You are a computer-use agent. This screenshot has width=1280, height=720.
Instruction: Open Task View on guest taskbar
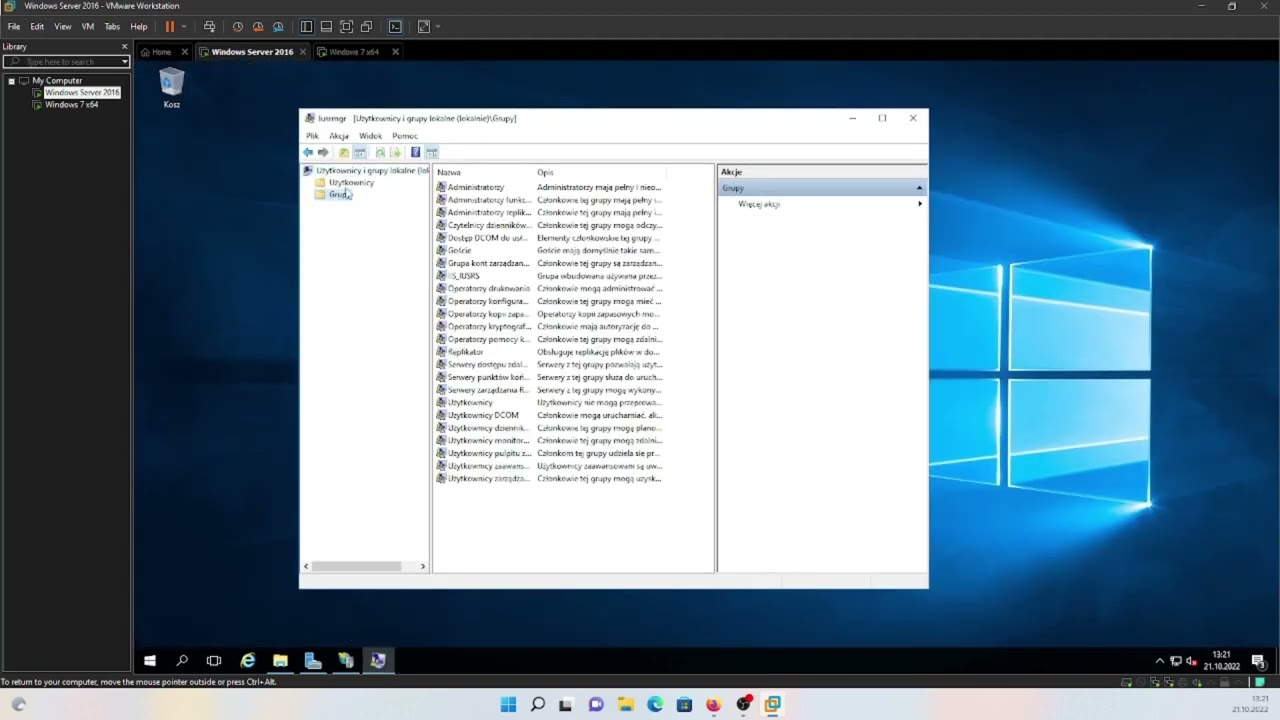(x=214, y=661)
